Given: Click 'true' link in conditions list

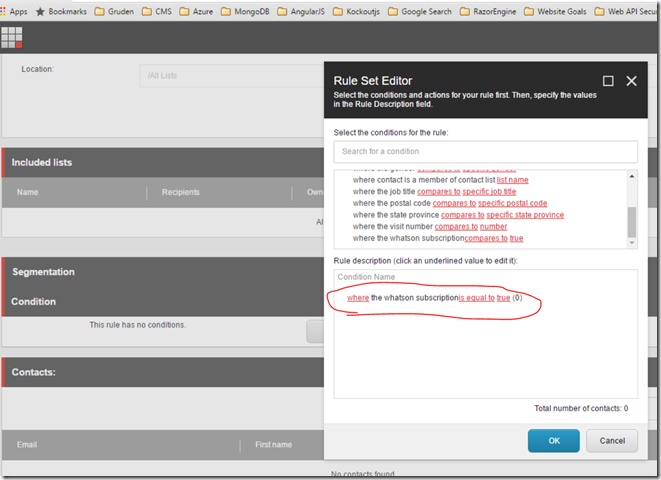Looking at the screenshot, I should tap(516, 239).
